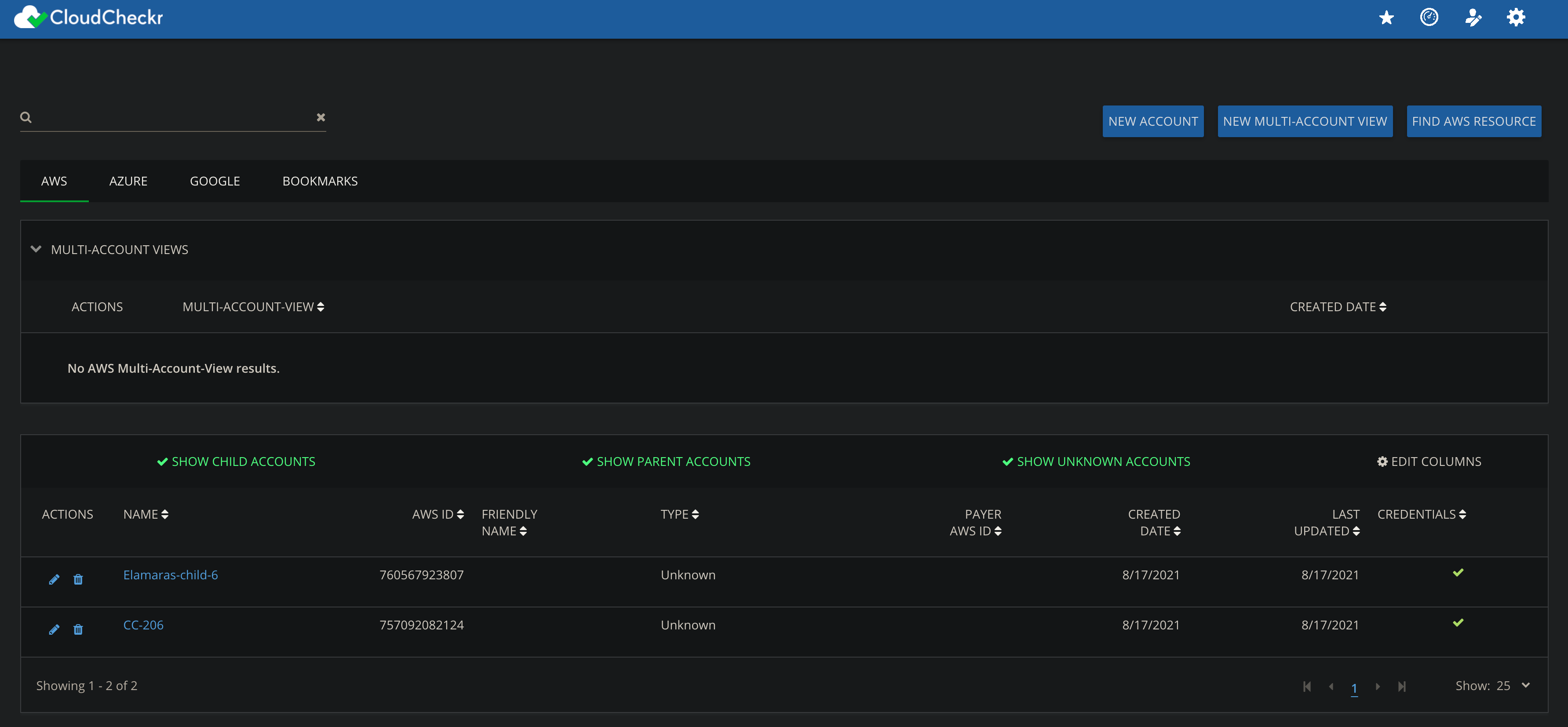The height and width of the screenshot is (727, 1568).
Task: Open the Elamaras-child-6 account link
Action: tap(171, 574)
